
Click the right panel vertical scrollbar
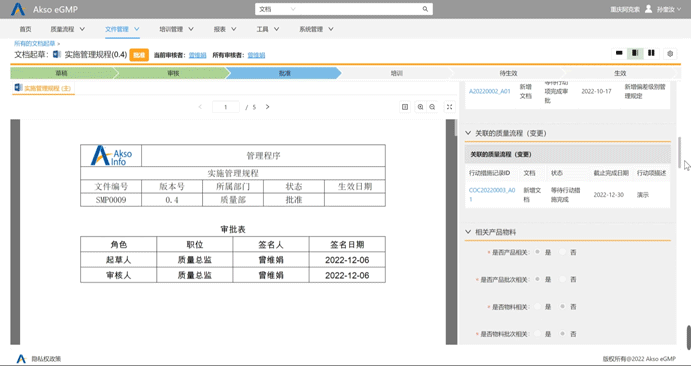pos(680,151)
